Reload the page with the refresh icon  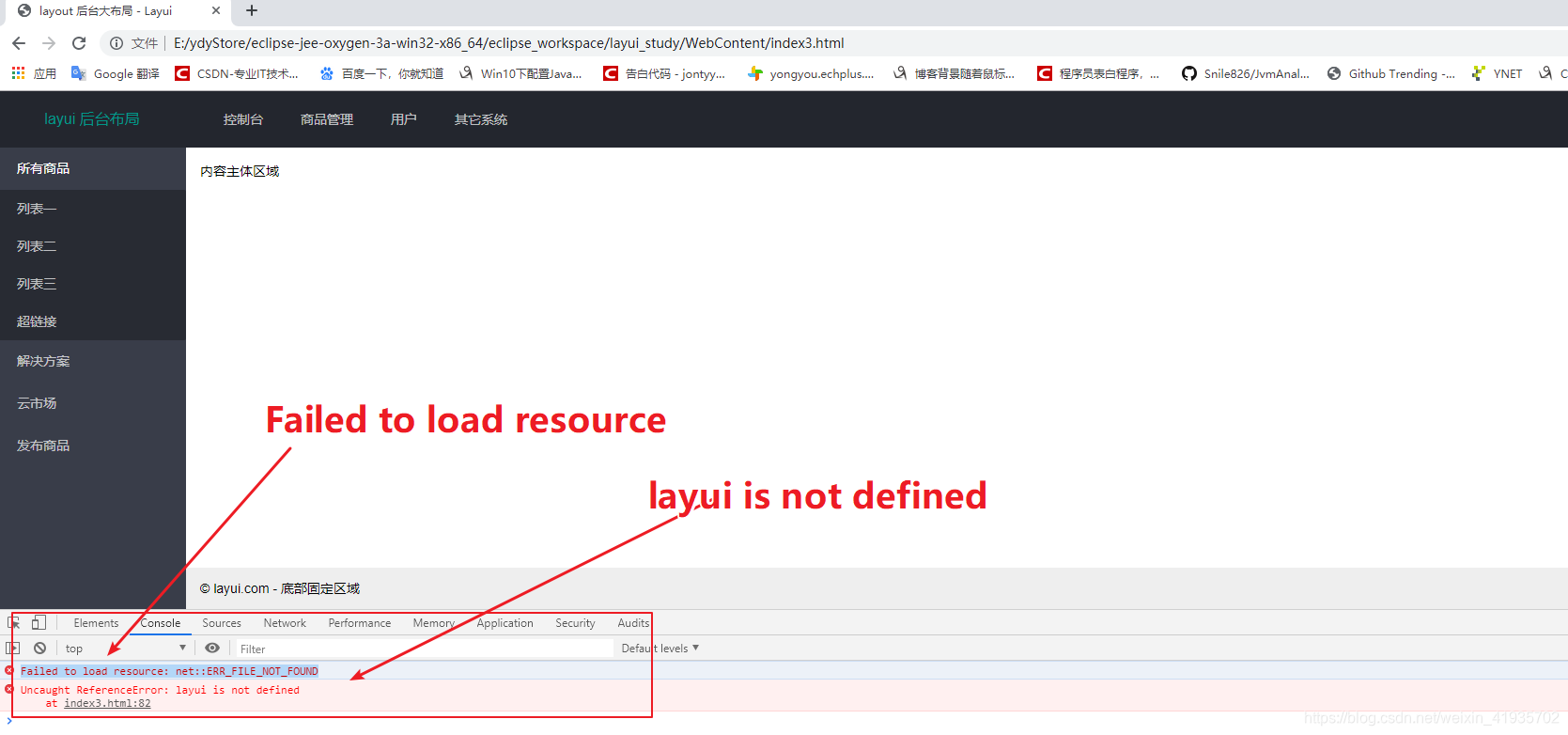[79, 43]
